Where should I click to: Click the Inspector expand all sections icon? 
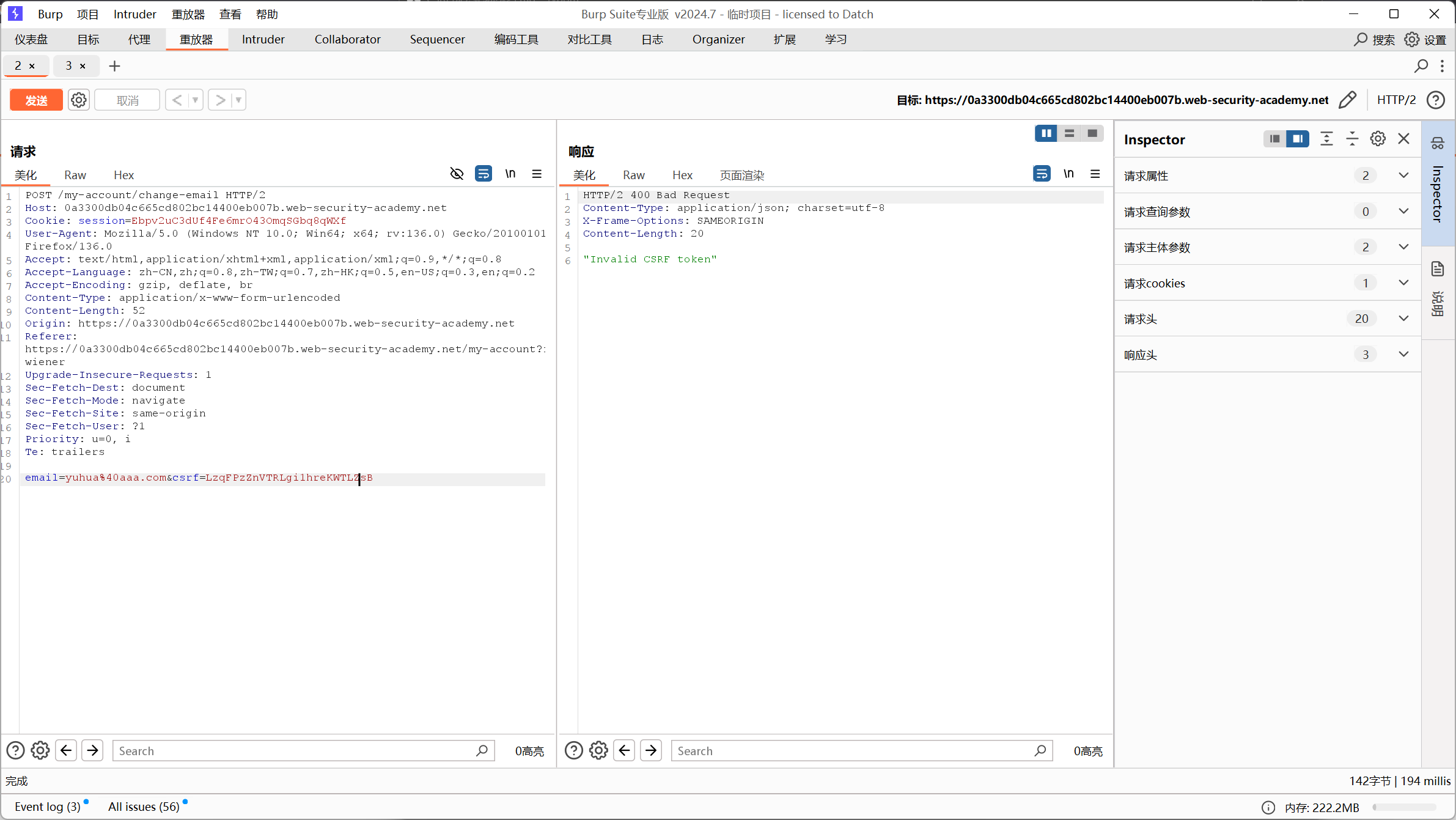1326,139
